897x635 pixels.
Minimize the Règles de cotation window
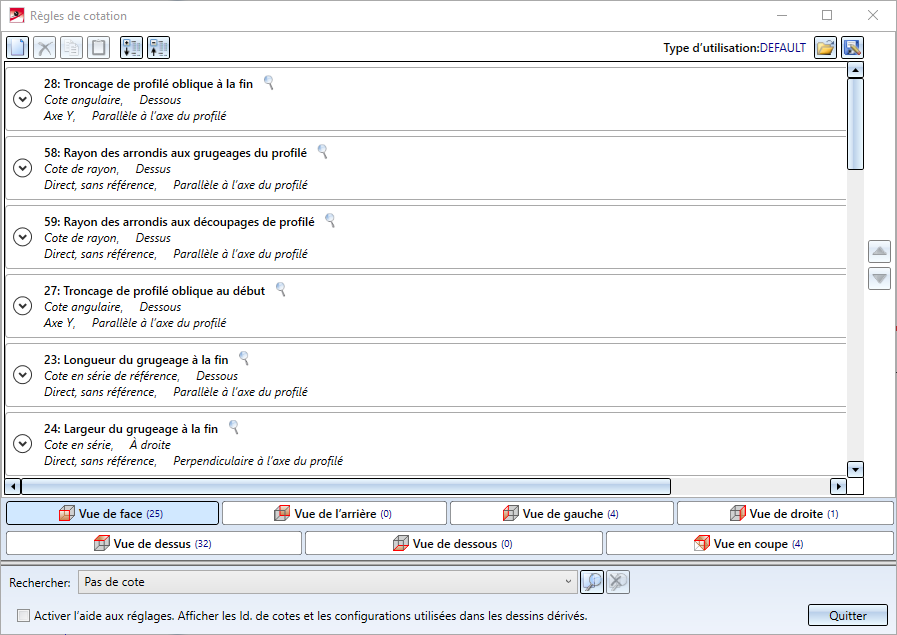[782, 15]
